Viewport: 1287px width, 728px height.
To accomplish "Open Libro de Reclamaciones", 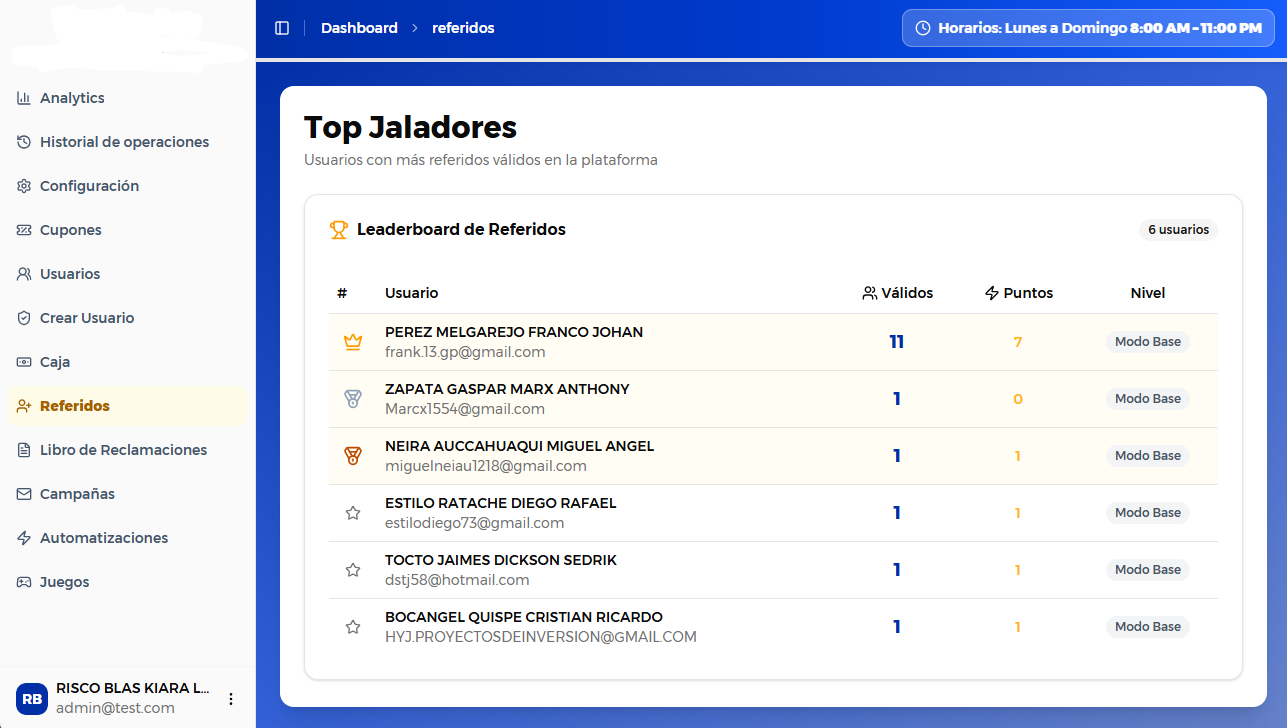I will click(x=128, y=450).
